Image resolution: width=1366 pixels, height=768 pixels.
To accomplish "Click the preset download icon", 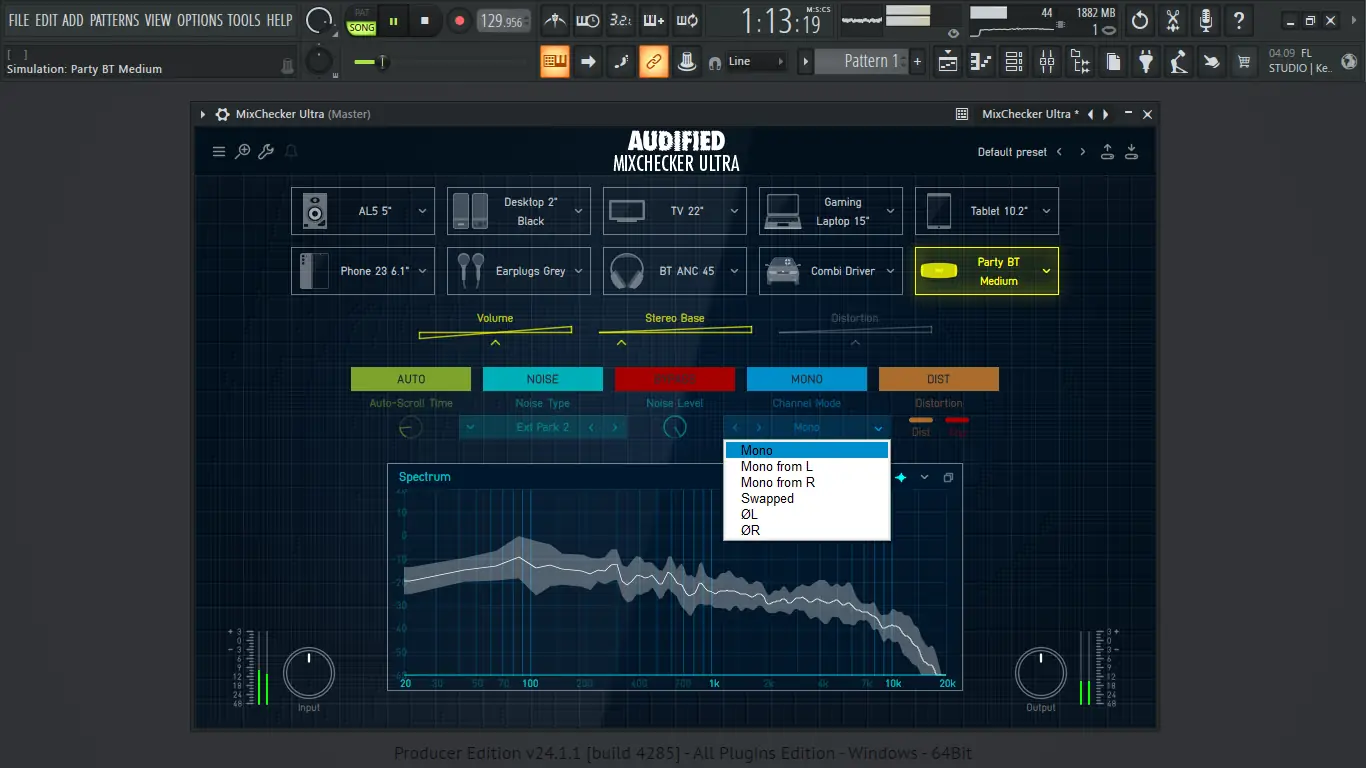I will (1131, 152).
